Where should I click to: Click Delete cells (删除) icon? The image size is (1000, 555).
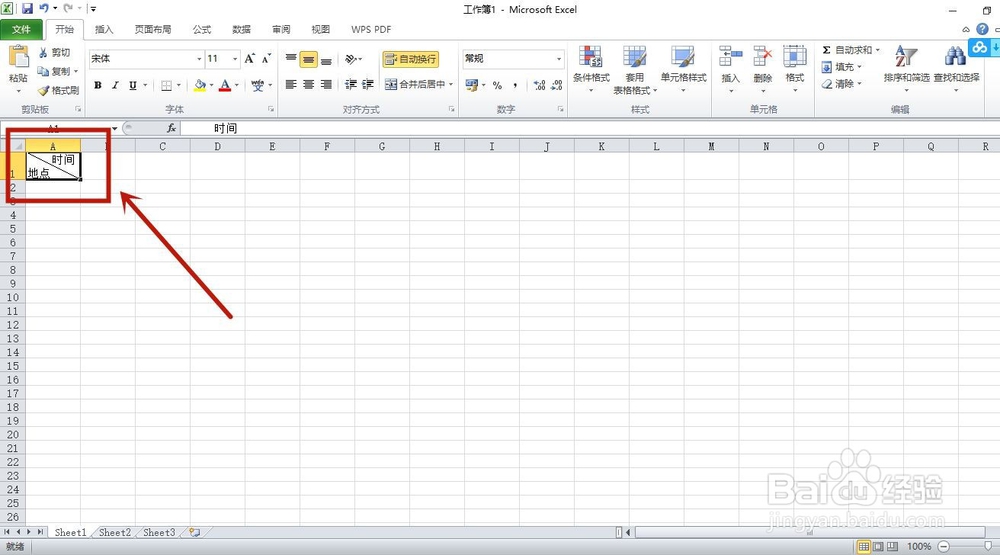pos(763,57)
